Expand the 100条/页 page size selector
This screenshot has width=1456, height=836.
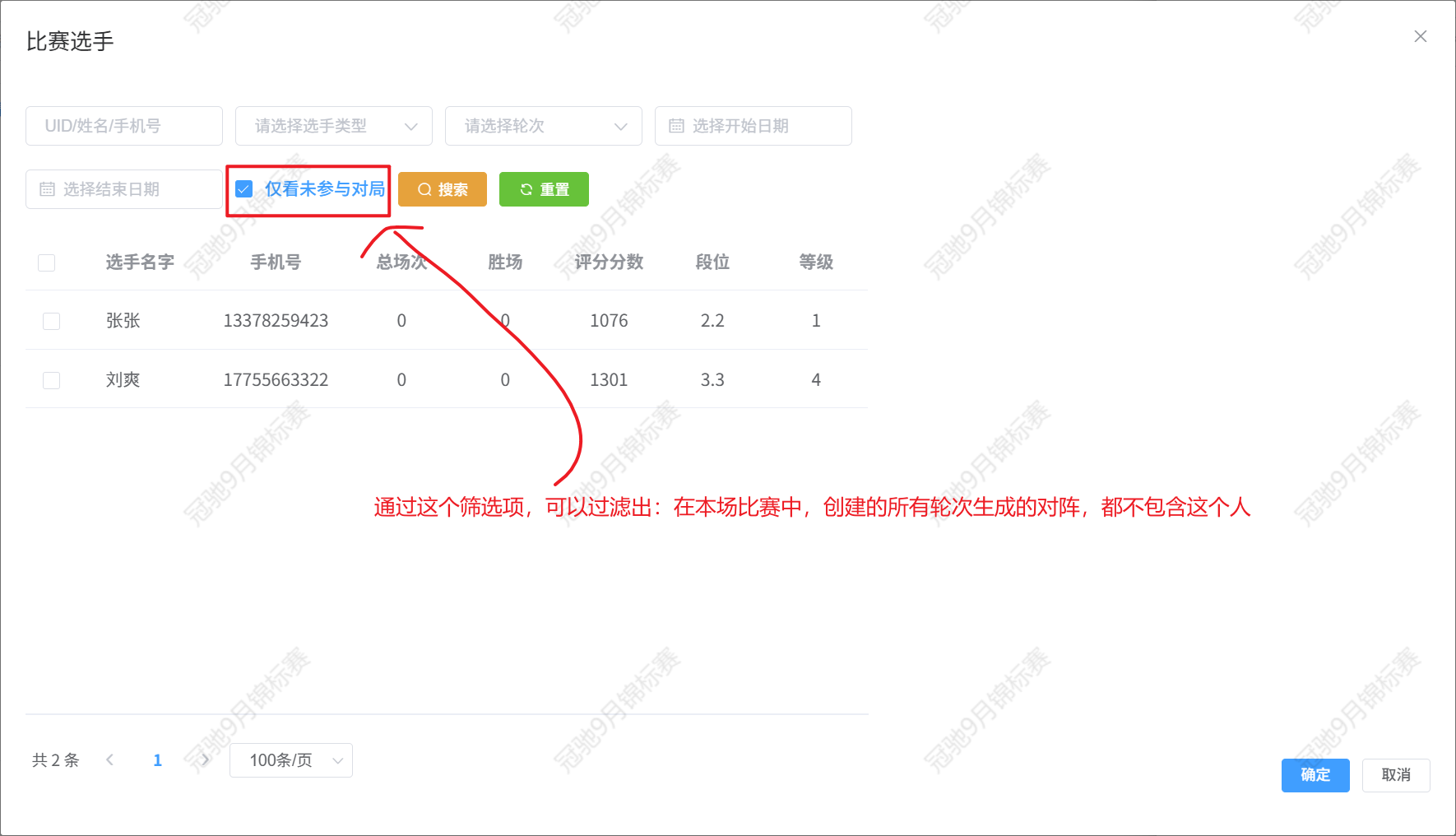click(290, 760)
